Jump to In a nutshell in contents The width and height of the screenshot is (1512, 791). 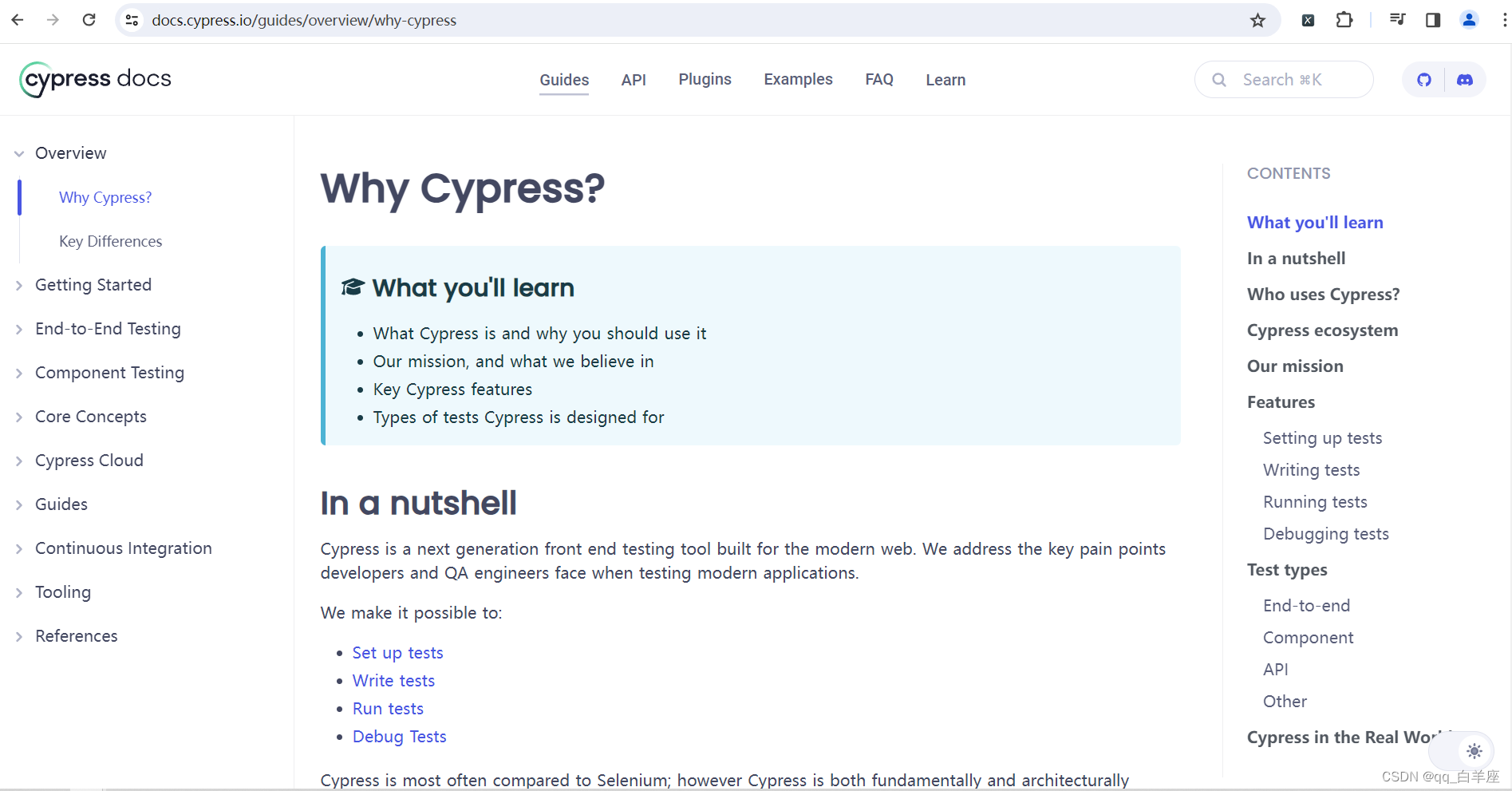(x=1296, y=259)
